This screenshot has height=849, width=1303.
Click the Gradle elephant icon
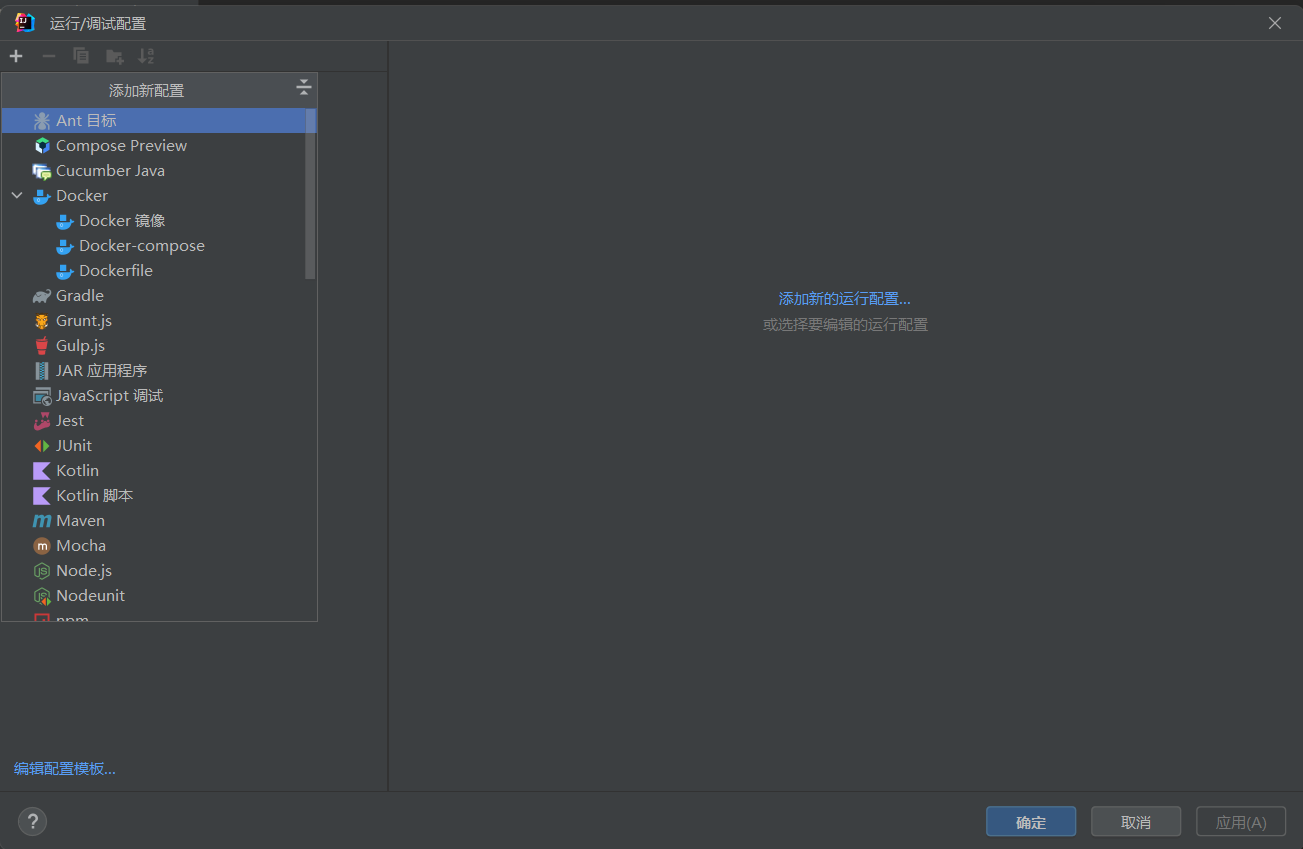click(x=42, y=296)
